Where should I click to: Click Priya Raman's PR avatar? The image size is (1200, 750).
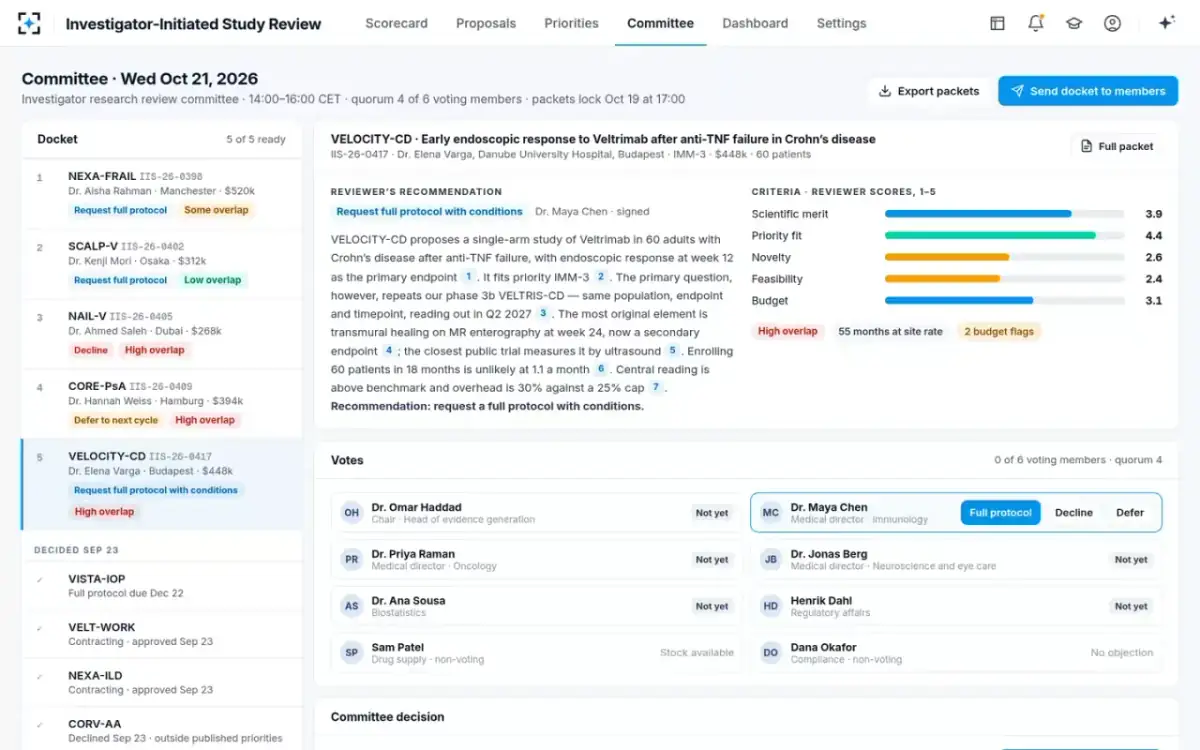pos(352,560)
